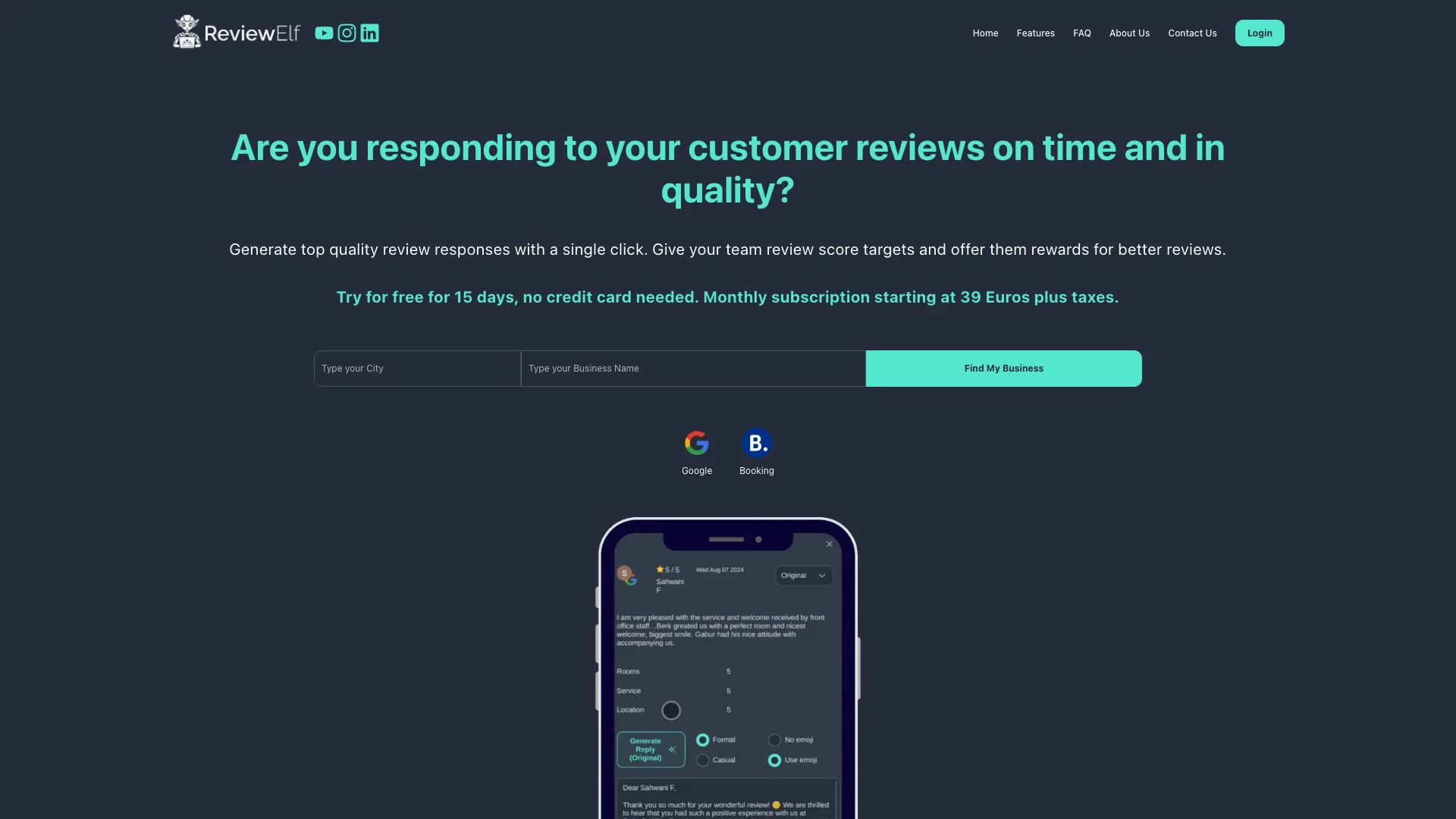The image size is (1456, 819).
Task: Open the LinkedIn page icon
Action: (369, 32)
